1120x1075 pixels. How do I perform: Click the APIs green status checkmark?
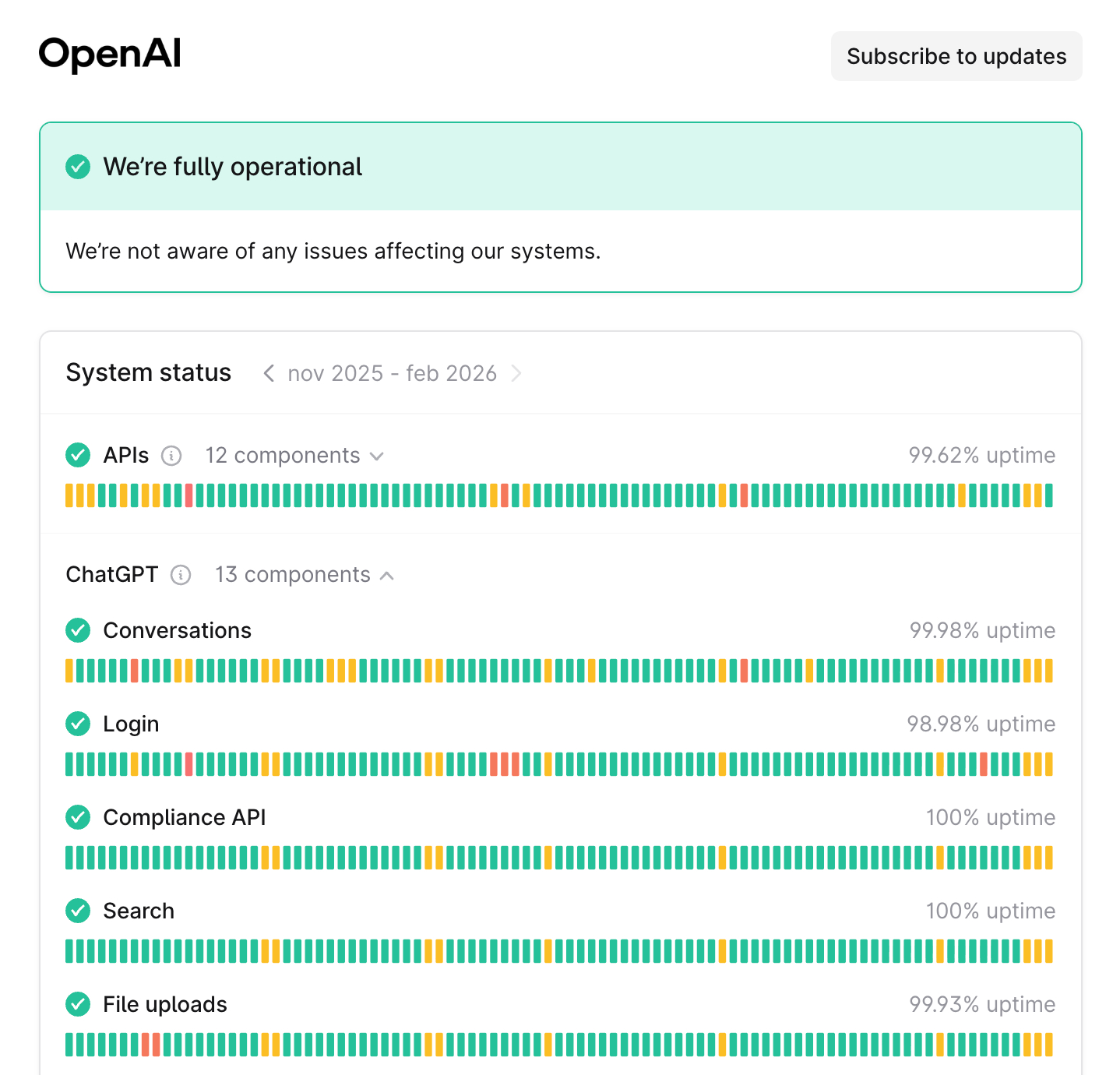click(78, 455)
